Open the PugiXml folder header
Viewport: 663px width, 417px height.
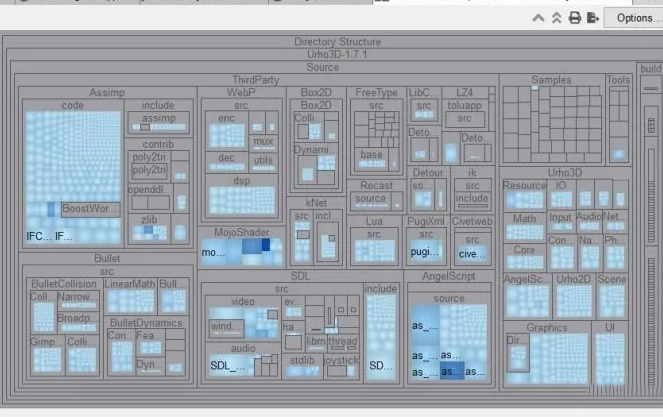point(426,221)
